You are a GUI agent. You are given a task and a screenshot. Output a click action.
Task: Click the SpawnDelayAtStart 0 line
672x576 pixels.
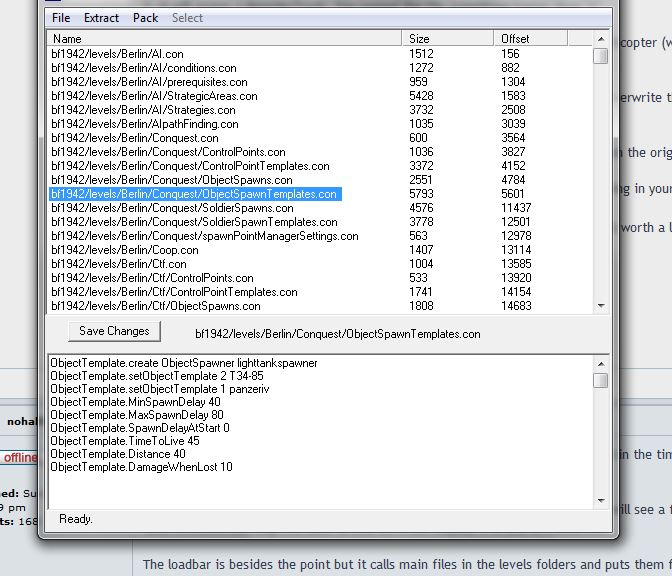point(140,428)
